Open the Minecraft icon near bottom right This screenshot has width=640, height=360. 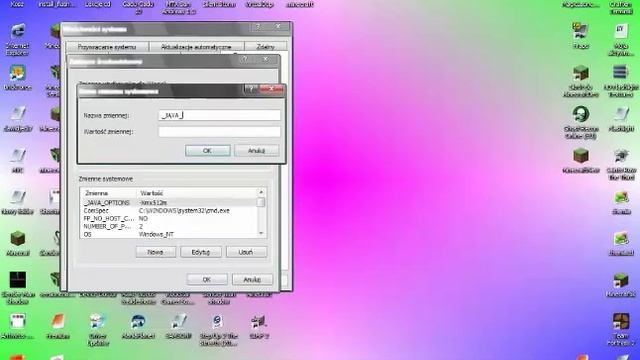click(621, 280)
